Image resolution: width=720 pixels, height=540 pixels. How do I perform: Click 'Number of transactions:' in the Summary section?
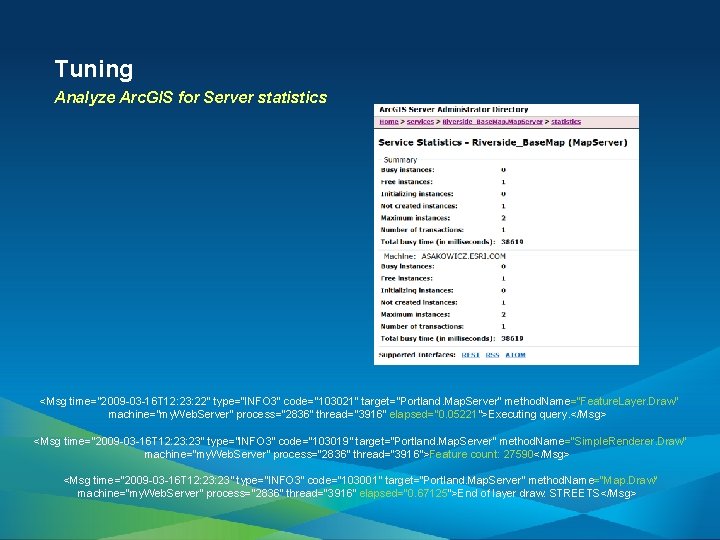422,230
